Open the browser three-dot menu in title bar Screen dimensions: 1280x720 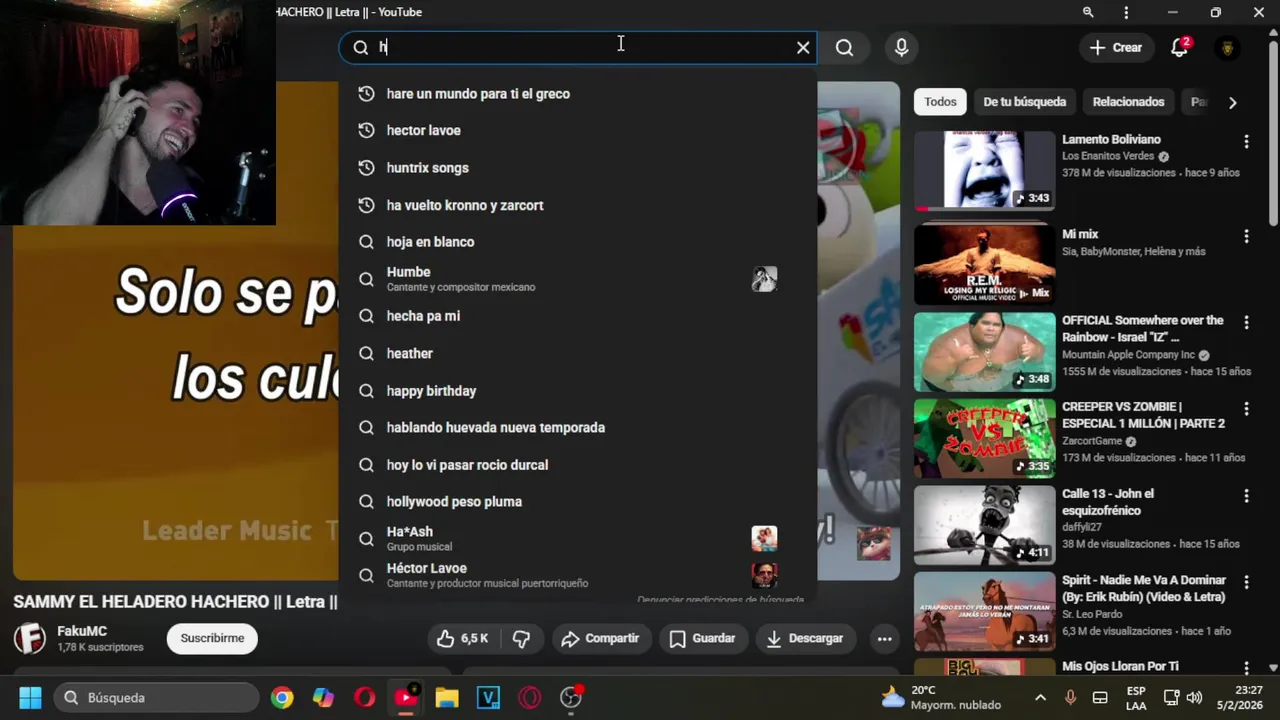click(1126, 12)
